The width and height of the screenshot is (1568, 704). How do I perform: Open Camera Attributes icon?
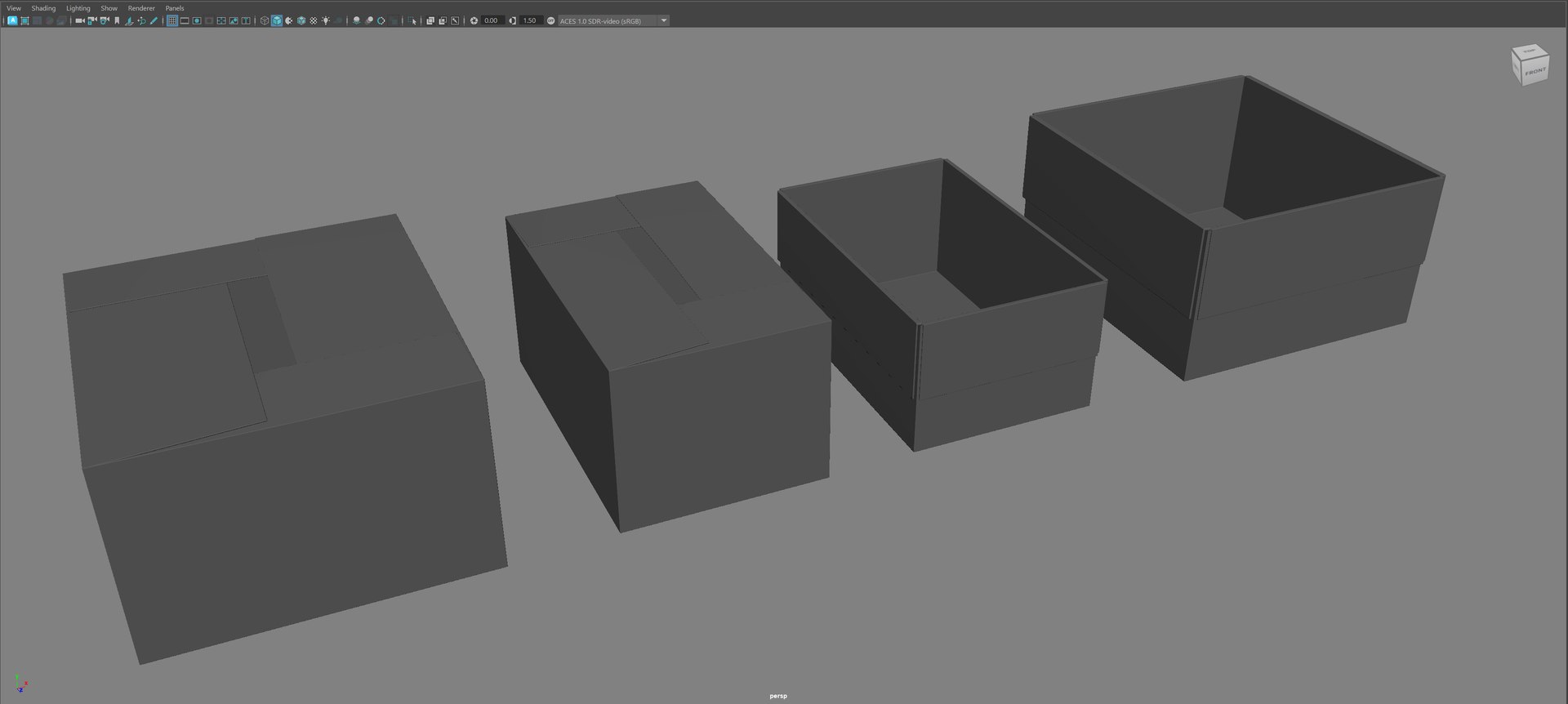105,20
